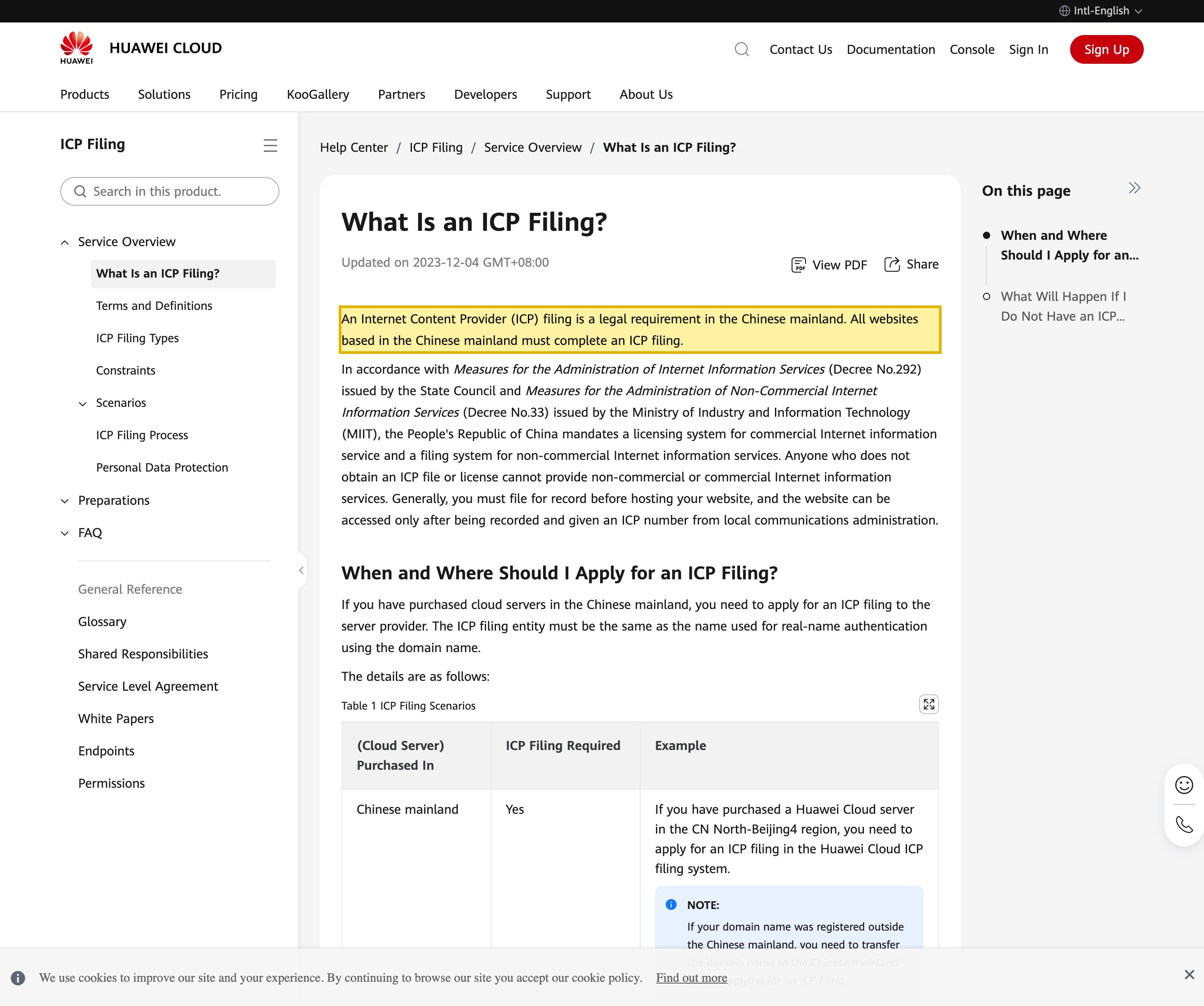Open the Glossary reference link
The width and height of the screenshot is (1204, 1006).
[102, 622]
